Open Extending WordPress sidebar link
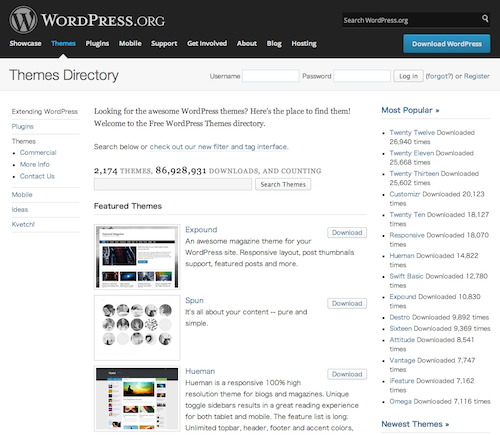This screenshot has height=435, width=500. click(x=45, y=111)
